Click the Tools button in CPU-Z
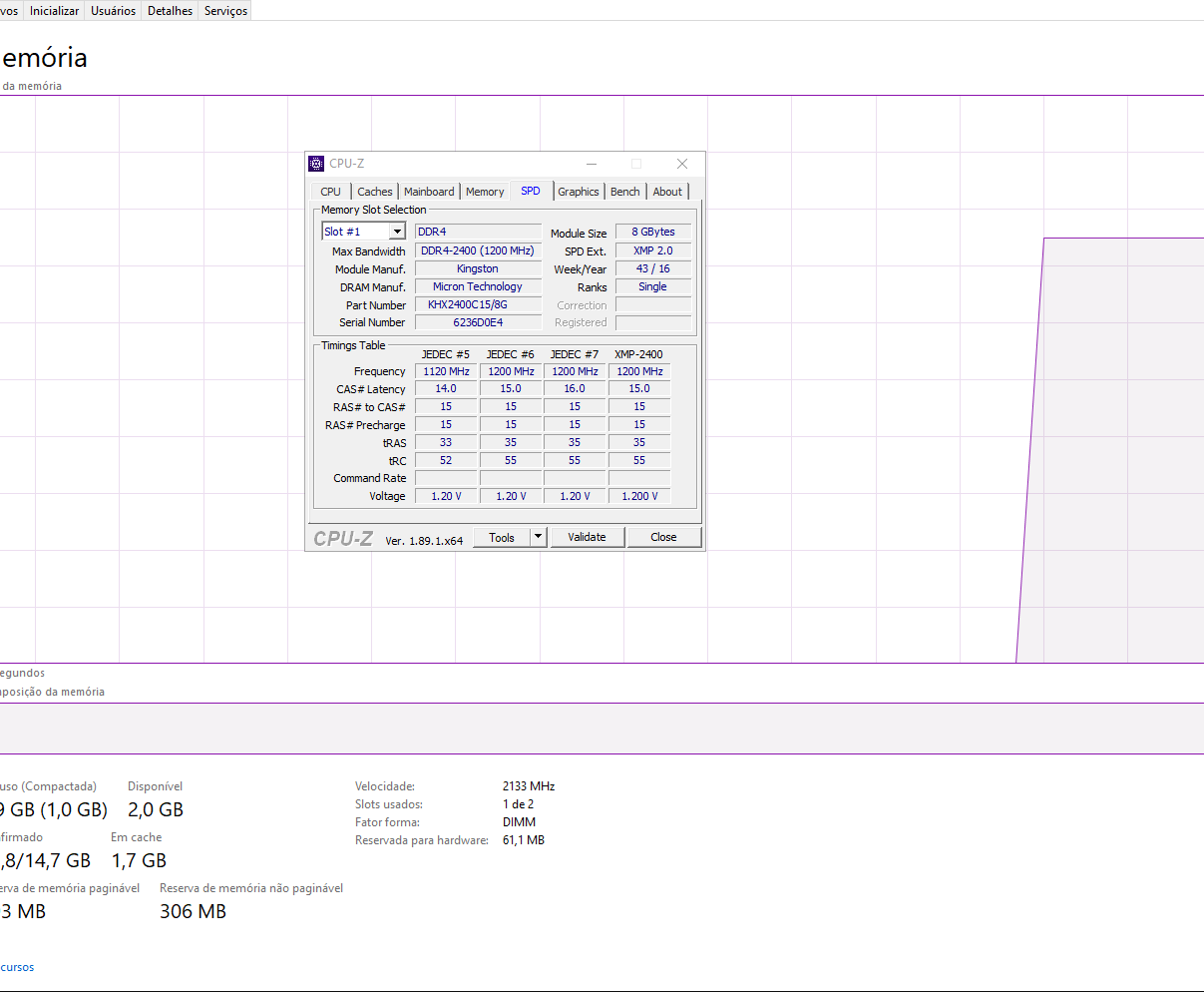Viewport: 1204px width, 992px height. [x=502, y=537]
